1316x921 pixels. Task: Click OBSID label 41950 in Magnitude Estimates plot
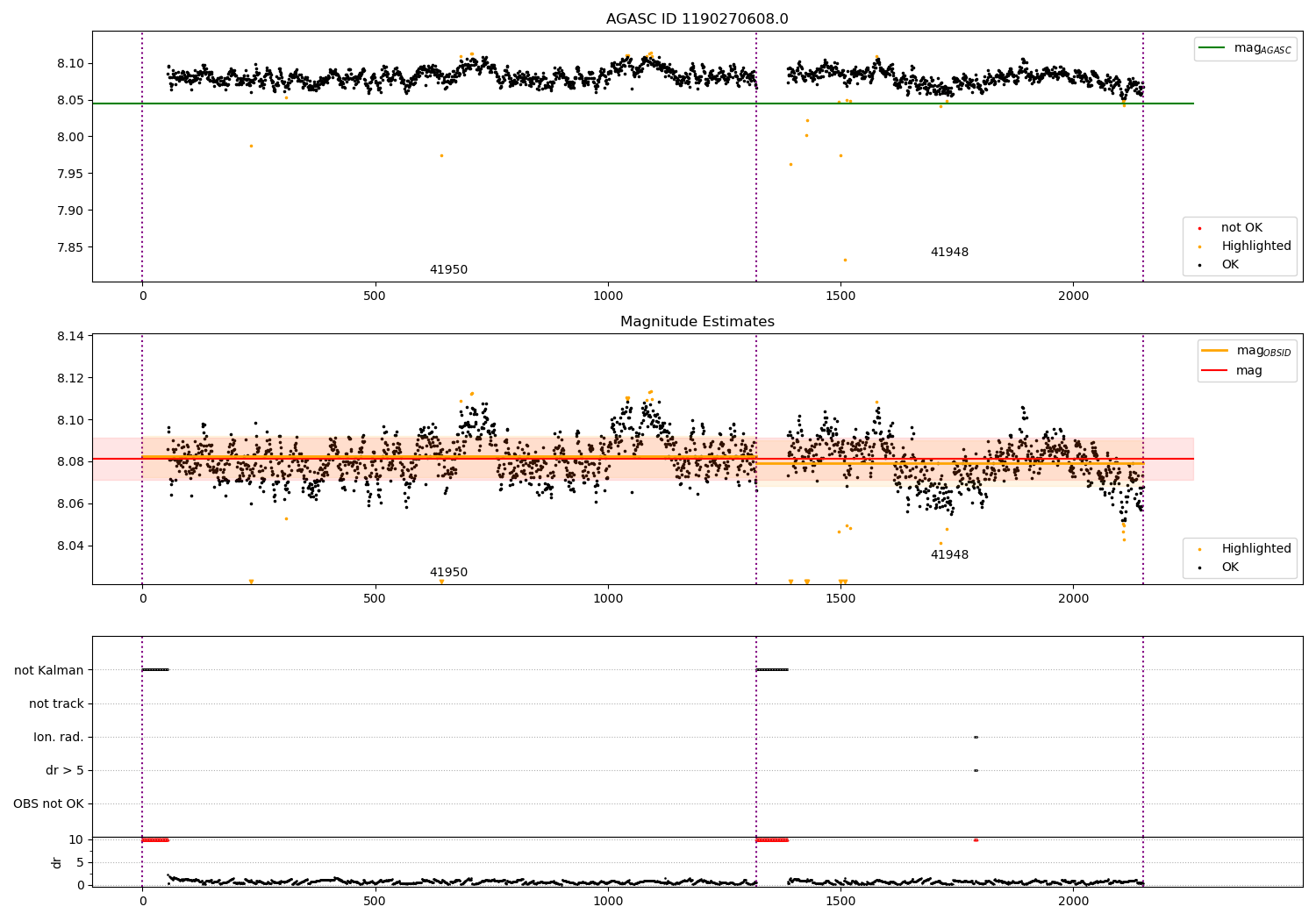(448, 573)
